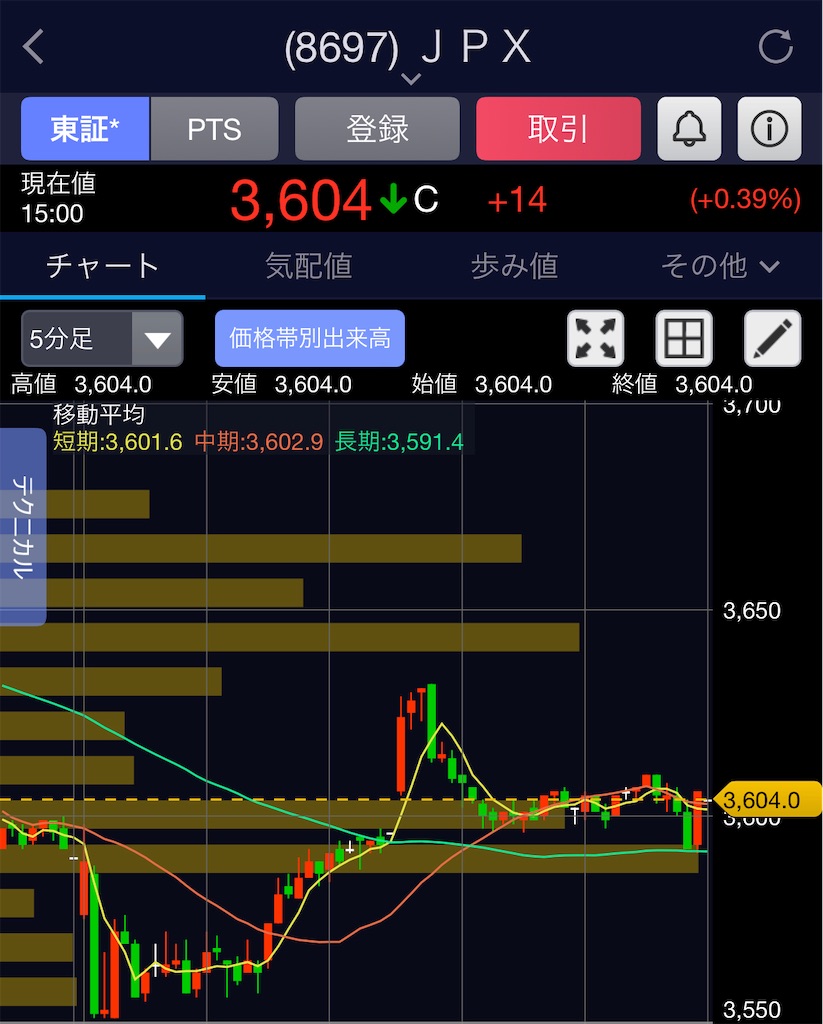Tap the 登録 register button
Viewport: 823px width, 1024px height.
pyautogui.click(x=378, y=129)
